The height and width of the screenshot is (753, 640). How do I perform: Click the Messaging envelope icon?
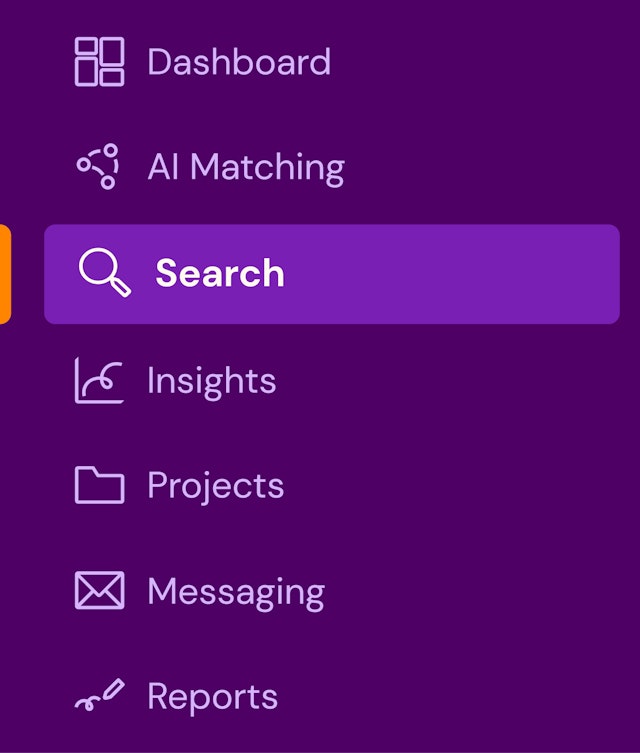pyautogui.click(x=99, y=591)
